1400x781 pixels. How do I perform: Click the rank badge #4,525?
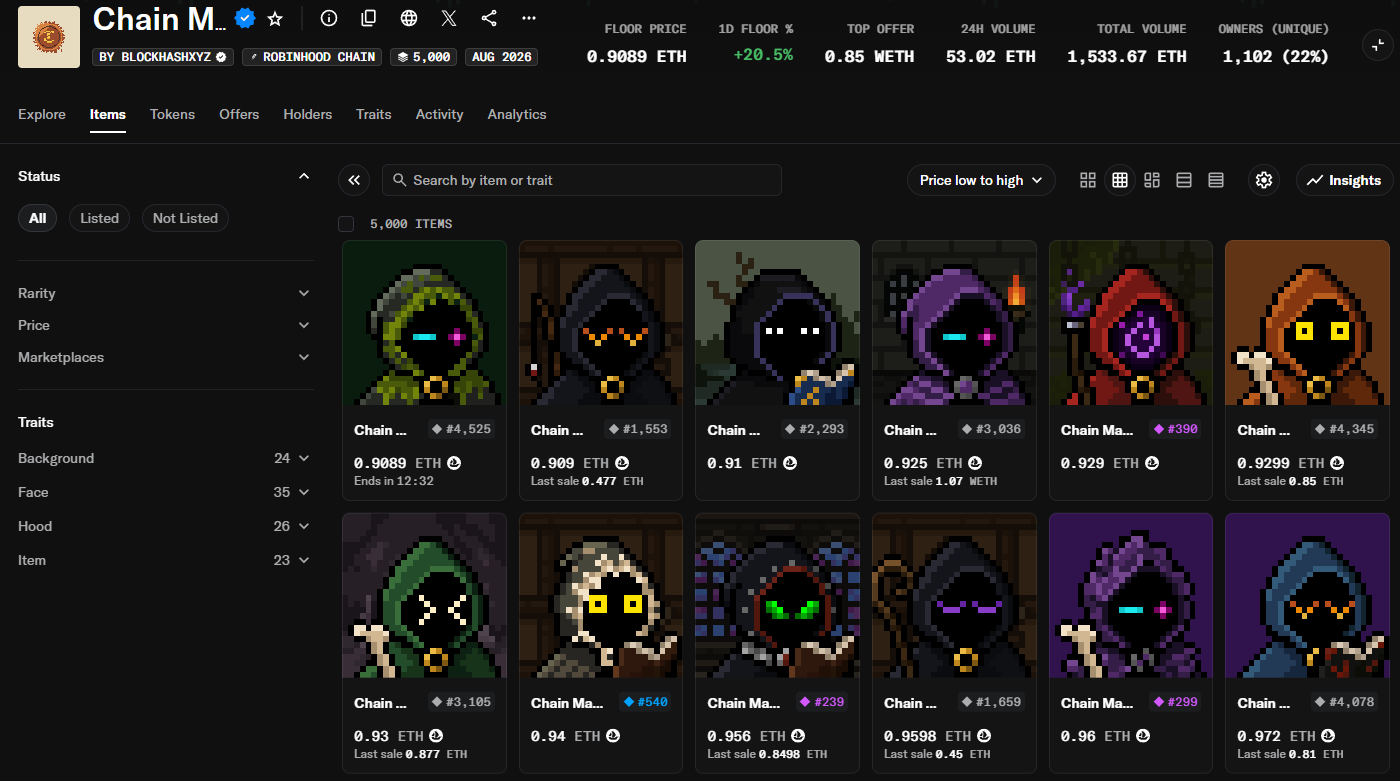click(x=463, y=429)
